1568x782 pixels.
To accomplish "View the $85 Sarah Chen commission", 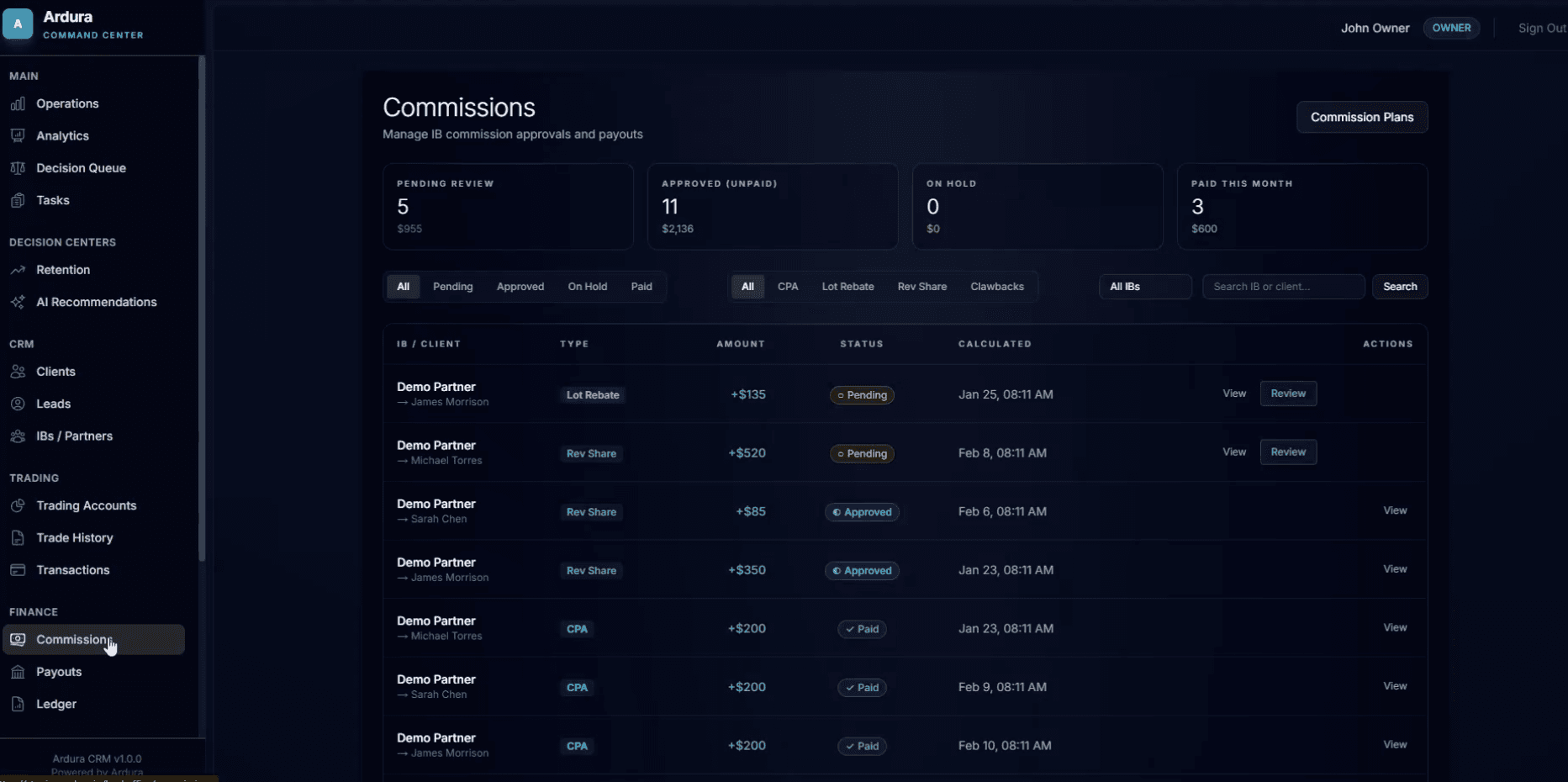I will tap(1395, 510).
